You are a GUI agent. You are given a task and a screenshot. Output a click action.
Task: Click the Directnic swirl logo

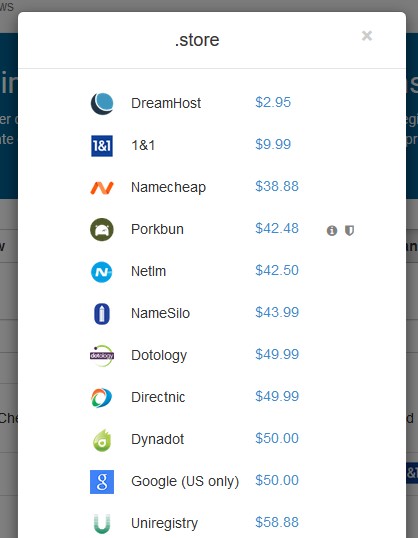pos(102,398)
